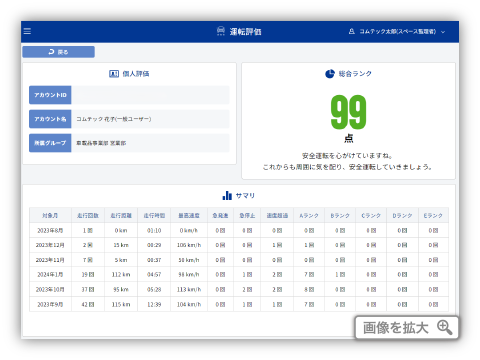This screenshot has width=480, height=360.
Task: Click the 走行距離 column header
Action: [x=121, y=216]
